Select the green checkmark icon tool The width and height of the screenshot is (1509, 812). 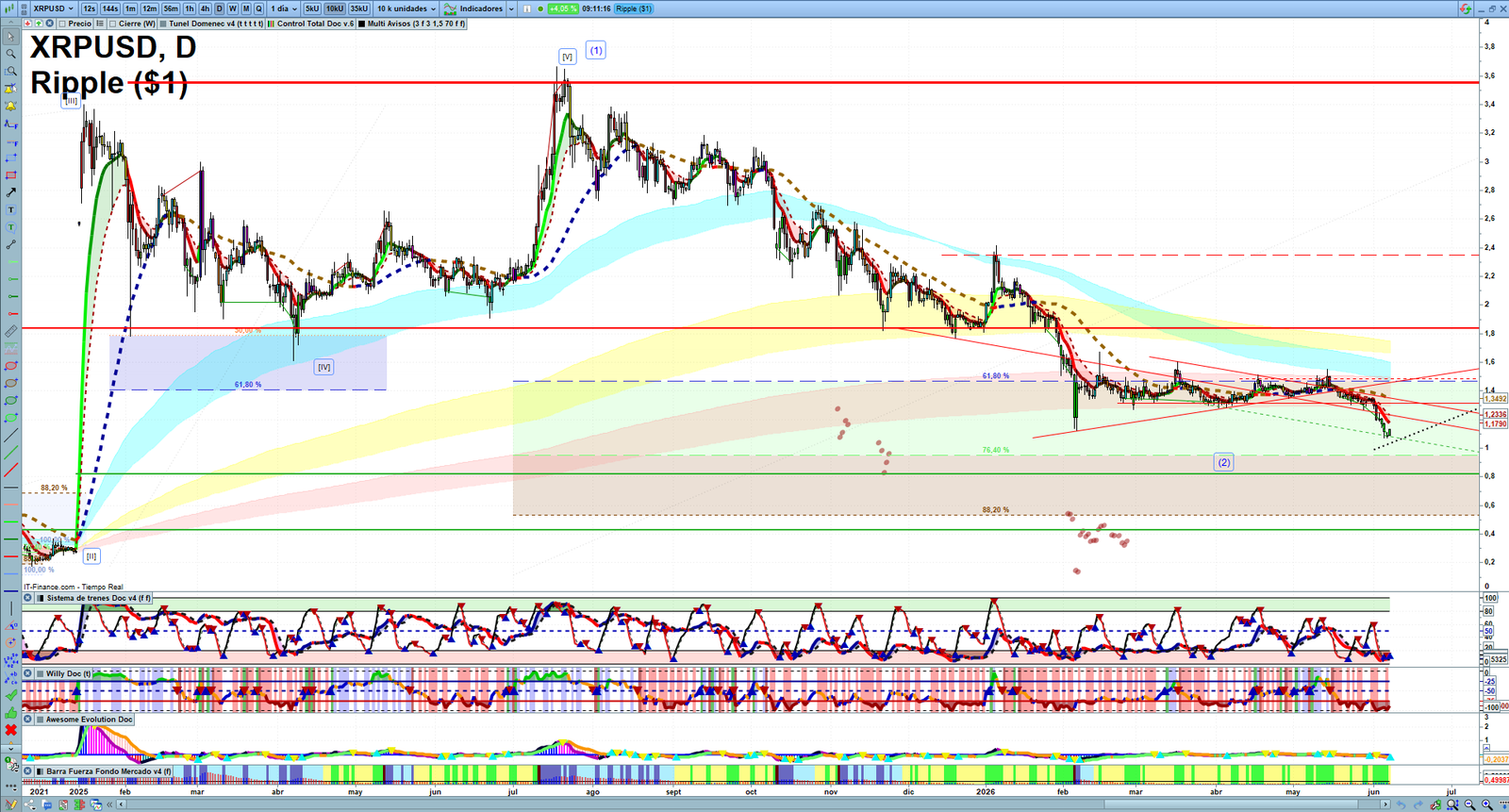click(x=10, y=696)
